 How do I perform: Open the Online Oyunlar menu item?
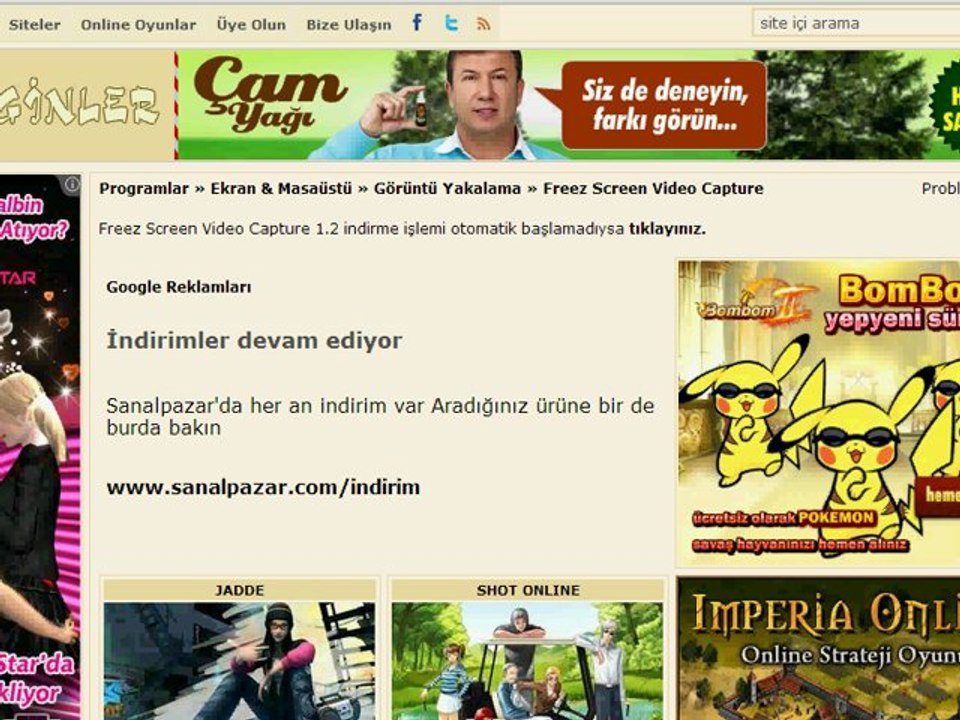point(138,25)
